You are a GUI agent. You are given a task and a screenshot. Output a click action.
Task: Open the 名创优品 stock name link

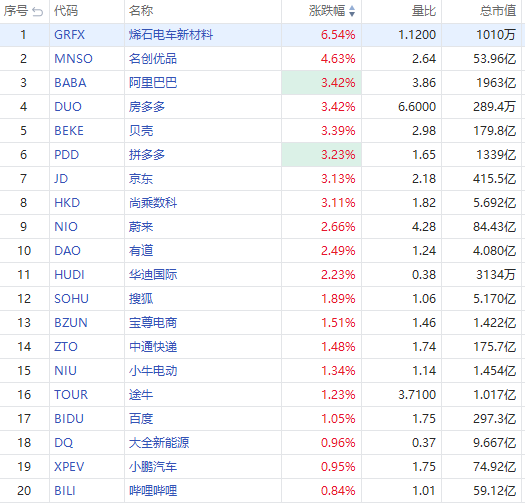click(153, 59)
